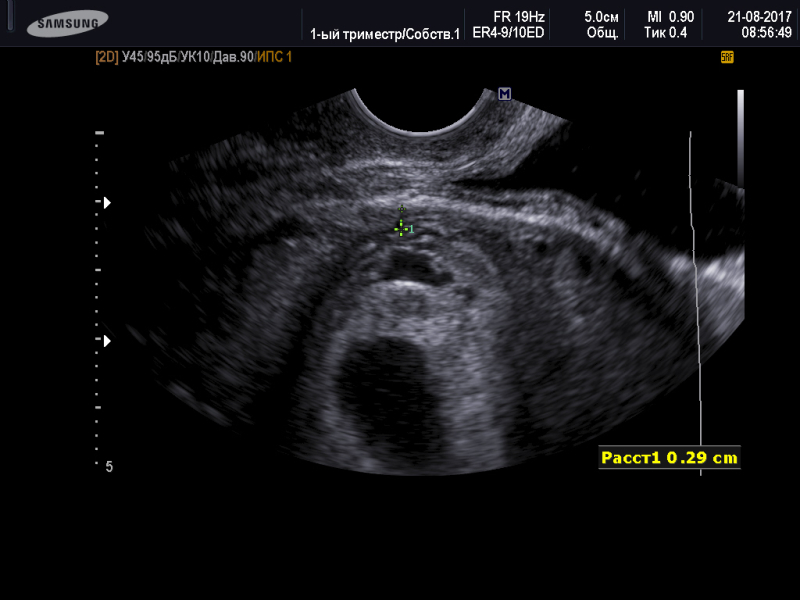Click the grayscale map bar
The width and height of the screenshot is (800, 600).
pyautogui.click(x=740, y=138)
